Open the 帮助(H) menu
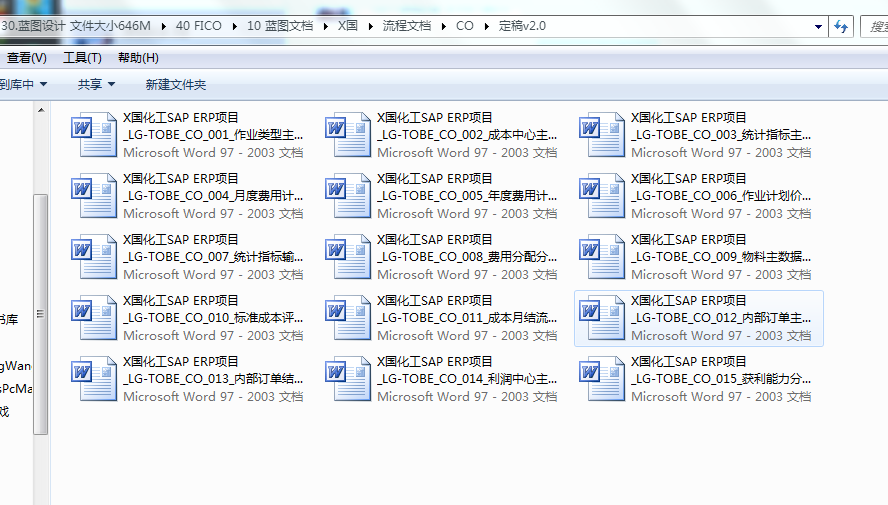Screen dimensions: 888x505 pos(138,58)
